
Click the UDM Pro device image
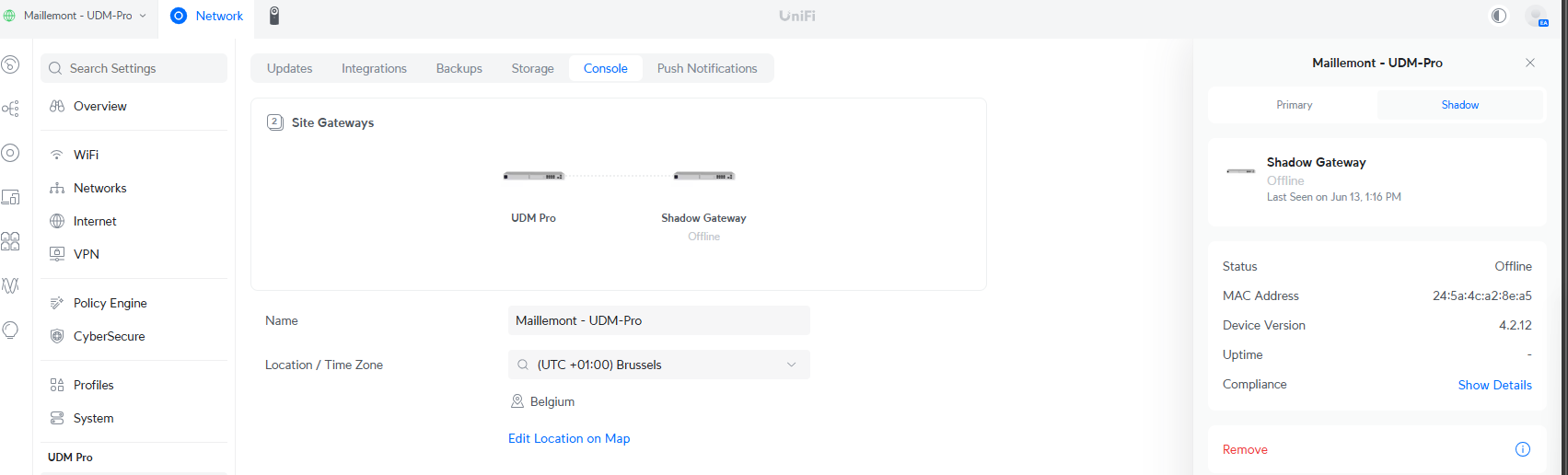(533, 176)
